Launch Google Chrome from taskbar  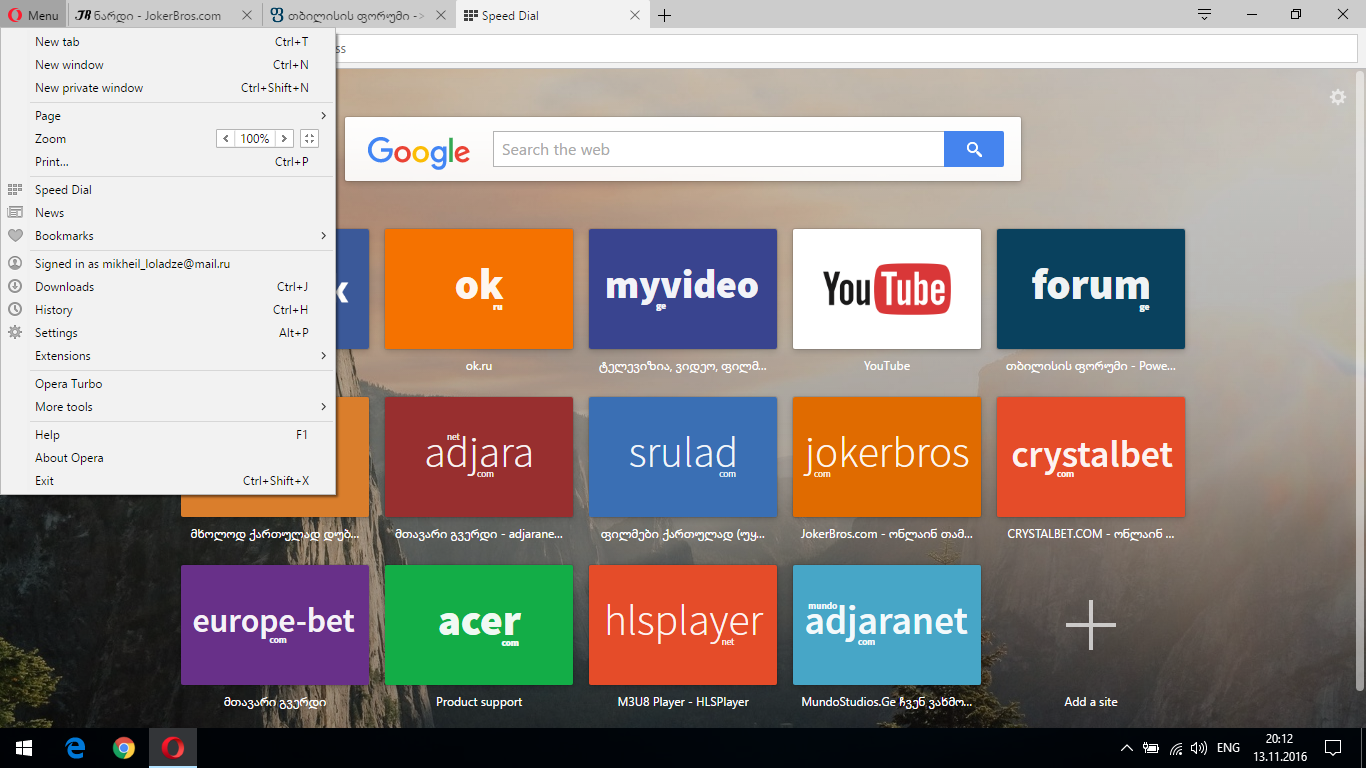click(x=124, y=748)
